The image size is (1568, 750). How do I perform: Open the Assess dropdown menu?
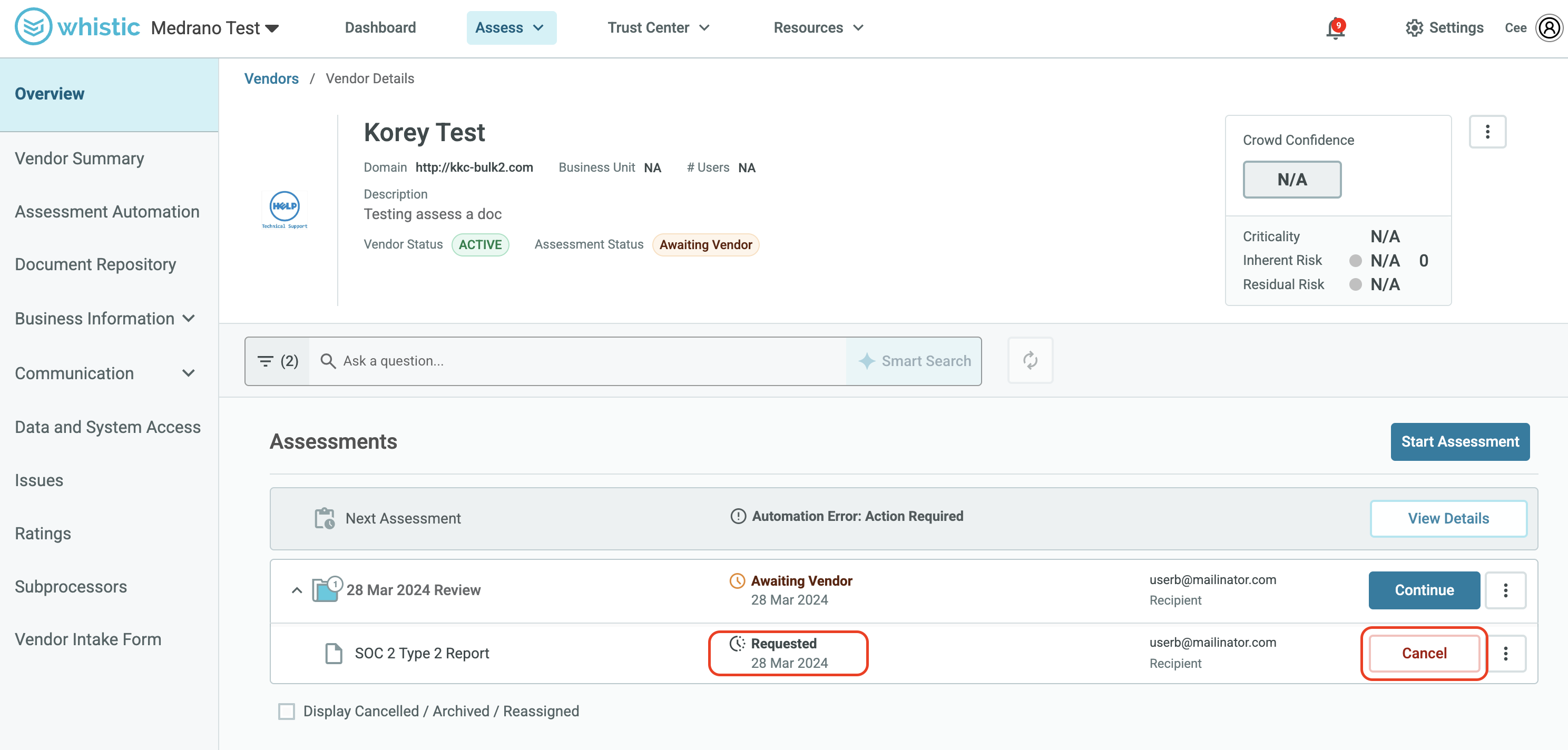tap(511, 28)
